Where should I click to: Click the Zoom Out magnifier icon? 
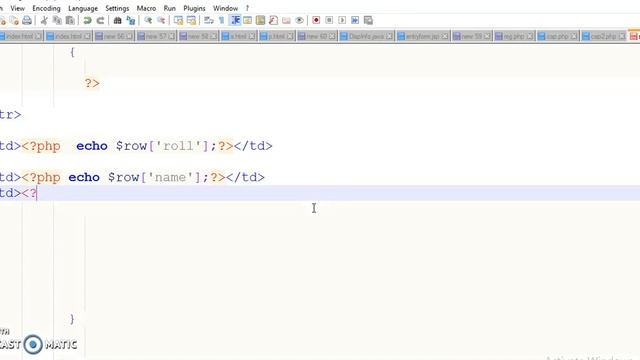point(161,20)
